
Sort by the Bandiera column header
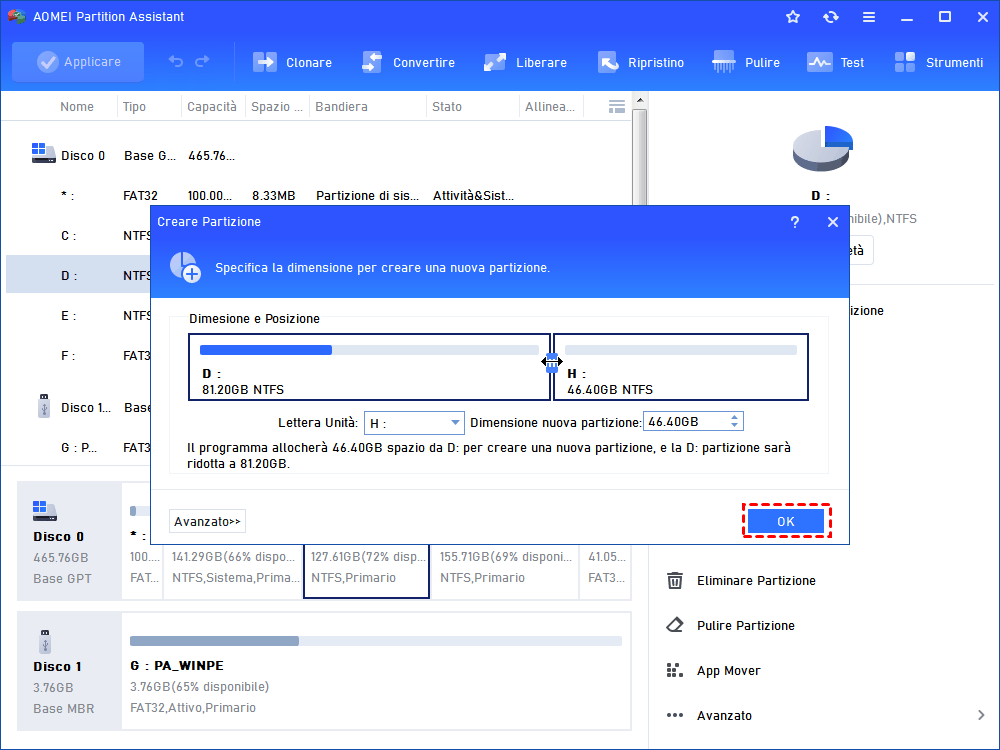tap(341, 107)
